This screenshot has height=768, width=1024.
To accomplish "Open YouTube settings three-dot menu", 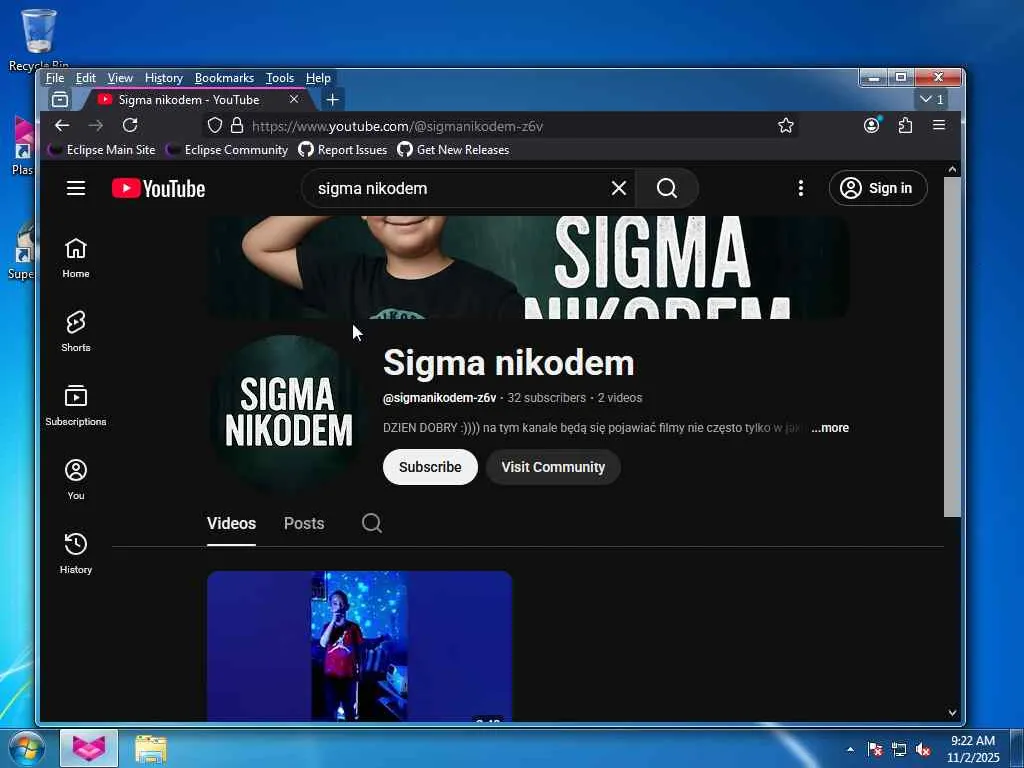I will click(801, 189).
